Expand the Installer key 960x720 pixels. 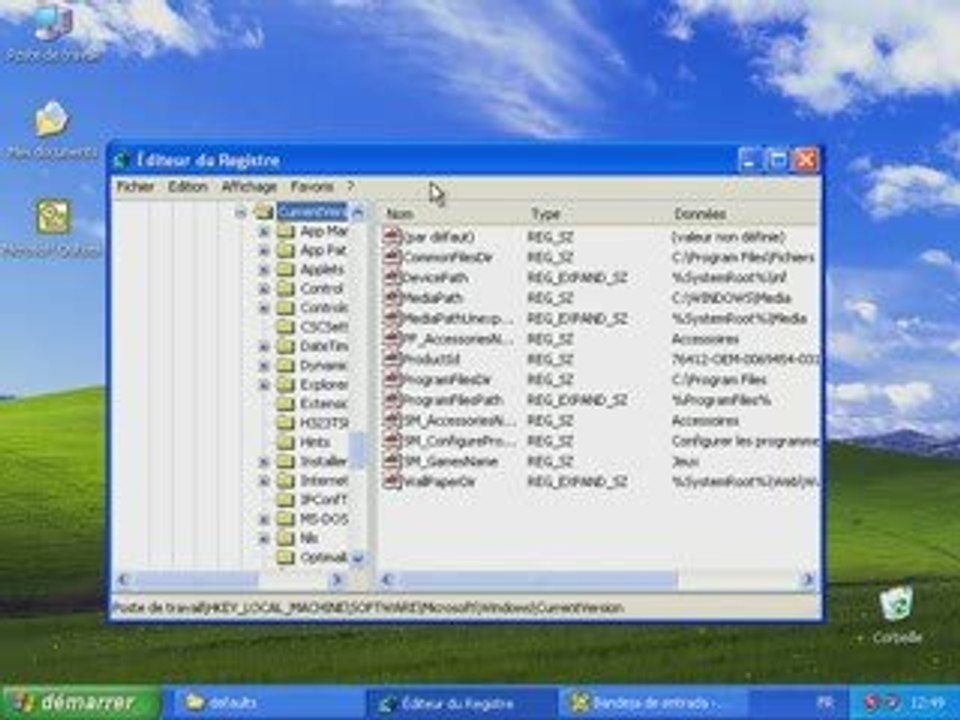(264, 461)
